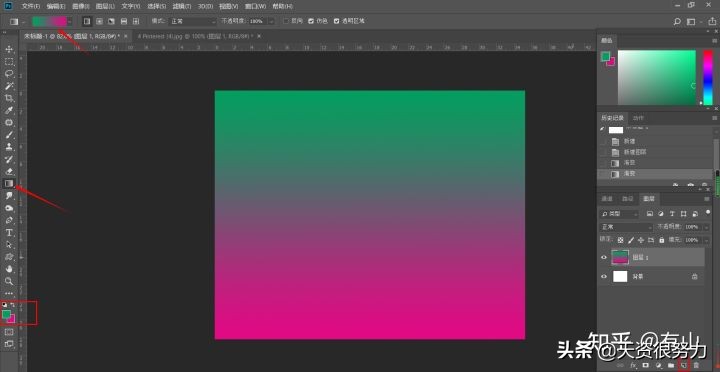The width and height of the screenshot is (720, 372).
Task: Select the Rectangular Marquee tool
Action: [x=9, y=62]
